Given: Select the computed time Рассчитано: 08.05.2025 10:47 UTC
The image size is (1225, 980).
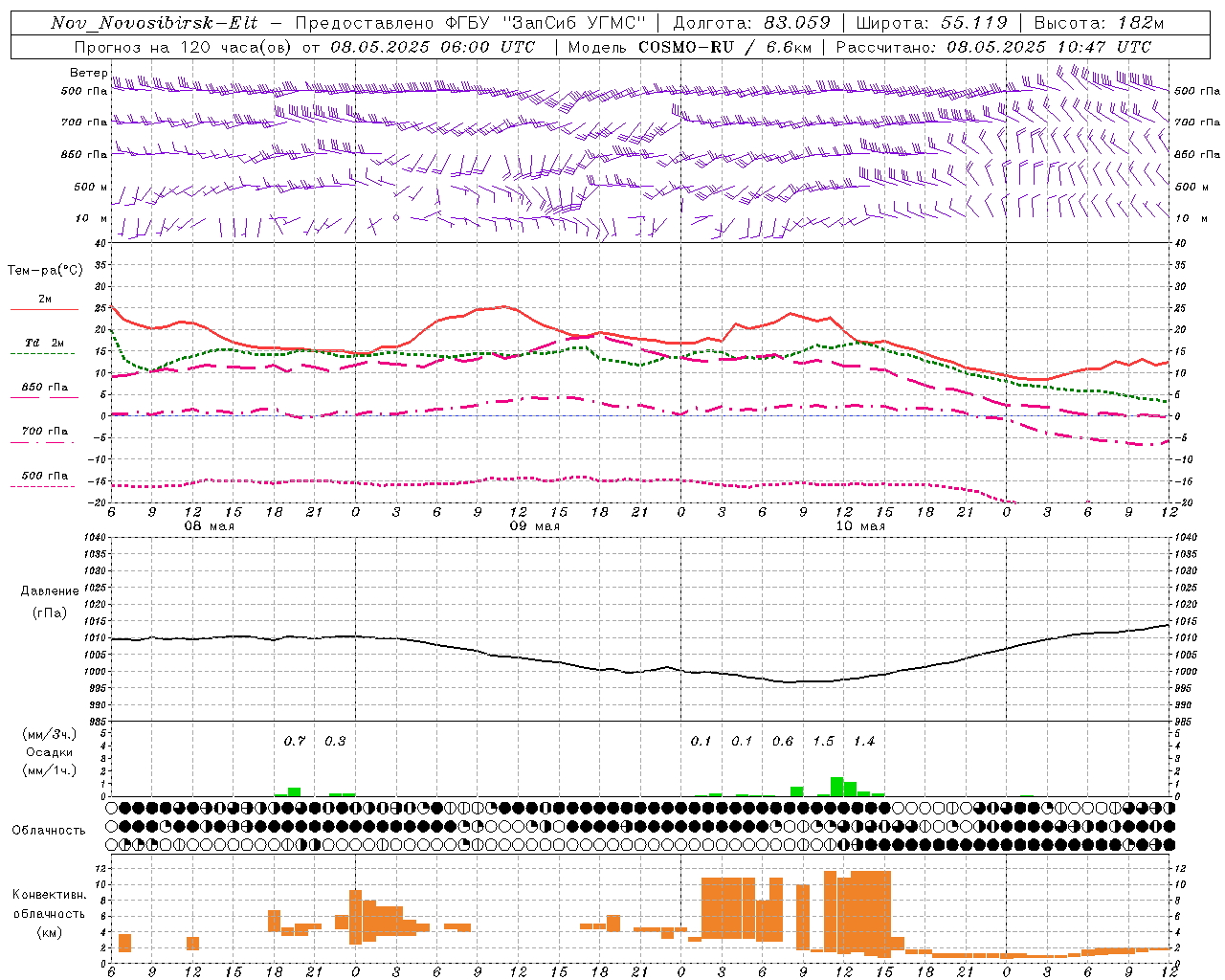Looking at the screenshot, I should tap(993, 47).
